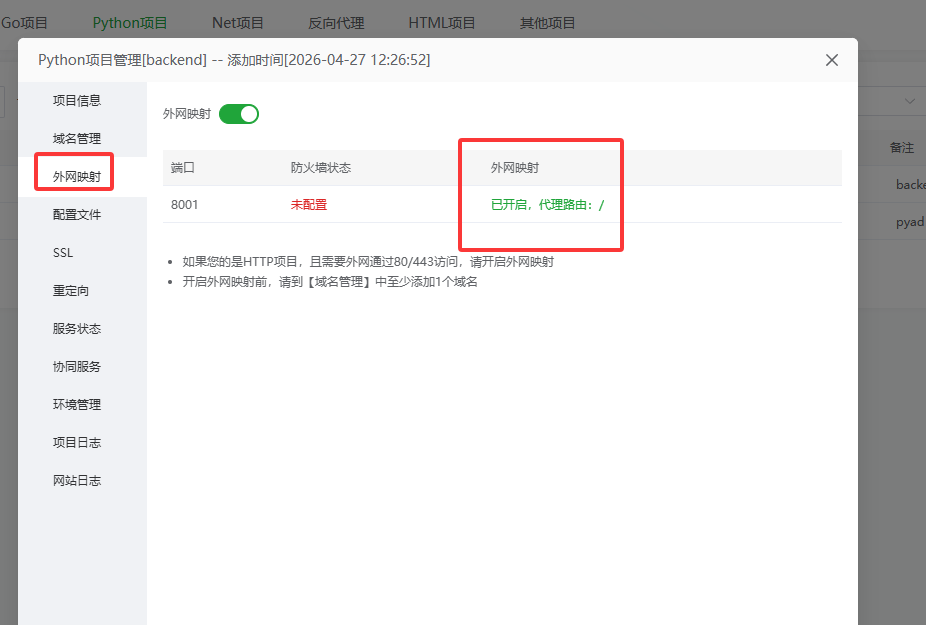926x625 pixels.
Task: Select the 外网映射 sidebar item
Action: tap(77, 177)
